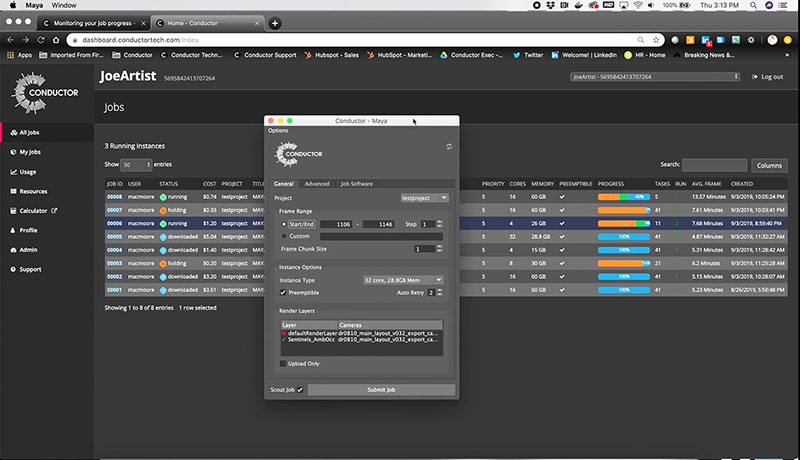
Task: Open the Project dropdown showing testproject
Action: (x=425, y=198)
